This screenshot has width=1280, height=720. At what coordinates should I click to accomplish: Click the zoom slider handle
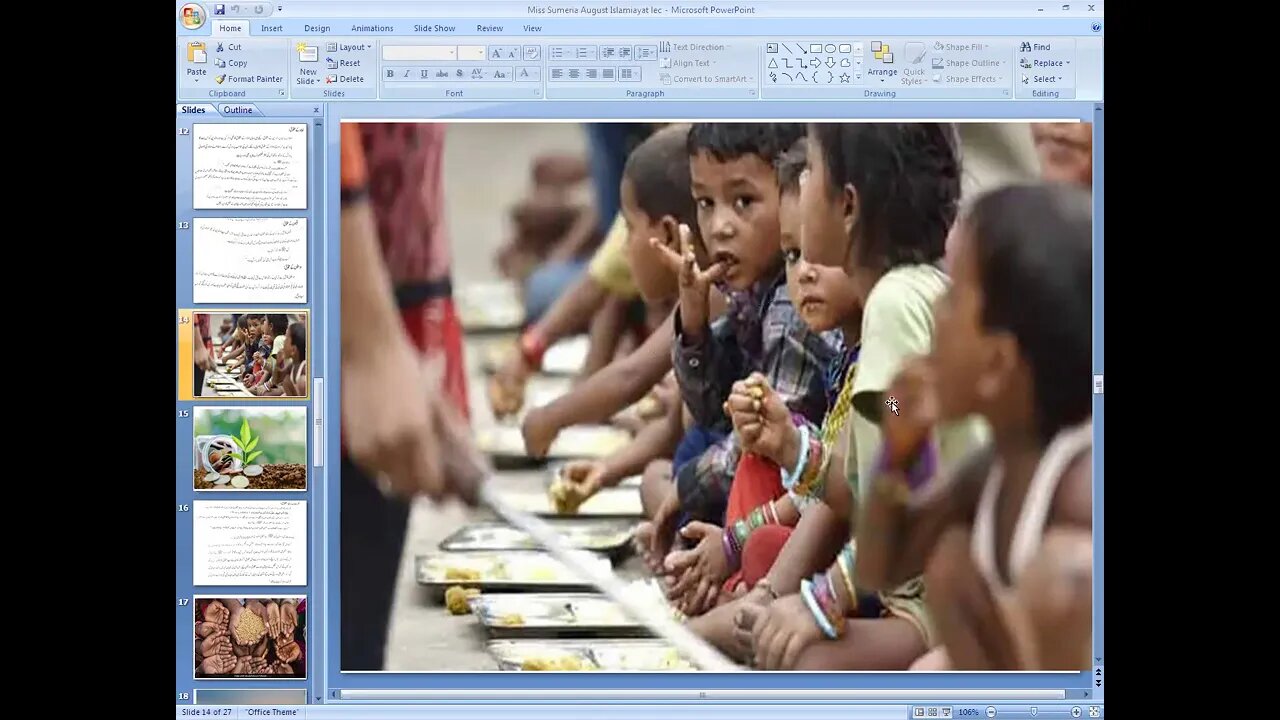click(x=1033, y=712)
